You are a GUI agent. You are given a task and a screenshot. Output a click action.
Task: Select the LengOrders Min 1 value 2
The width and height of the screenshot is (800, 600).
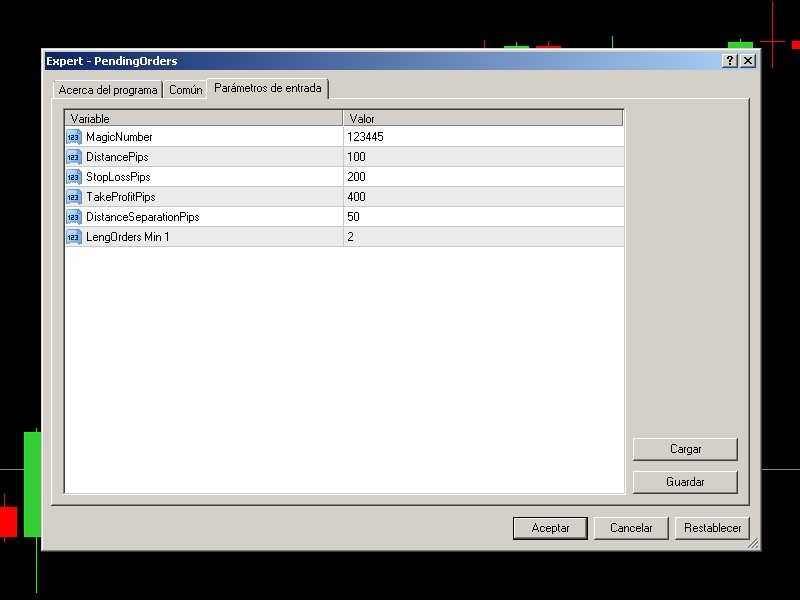[x=484, y=237]
